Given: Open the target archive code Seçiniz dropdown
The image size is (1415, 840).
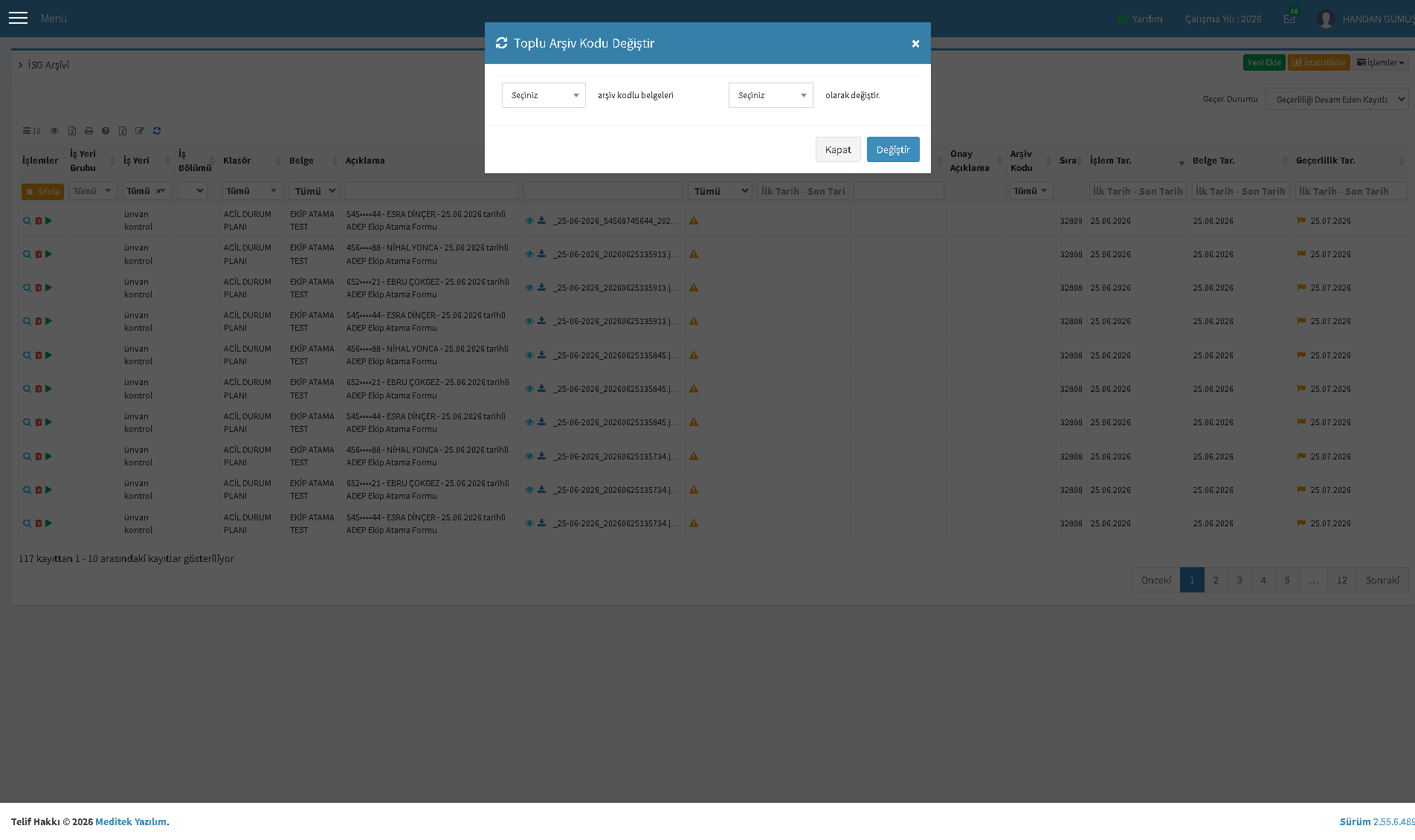Looking at the screenshot, I should 770,95.
